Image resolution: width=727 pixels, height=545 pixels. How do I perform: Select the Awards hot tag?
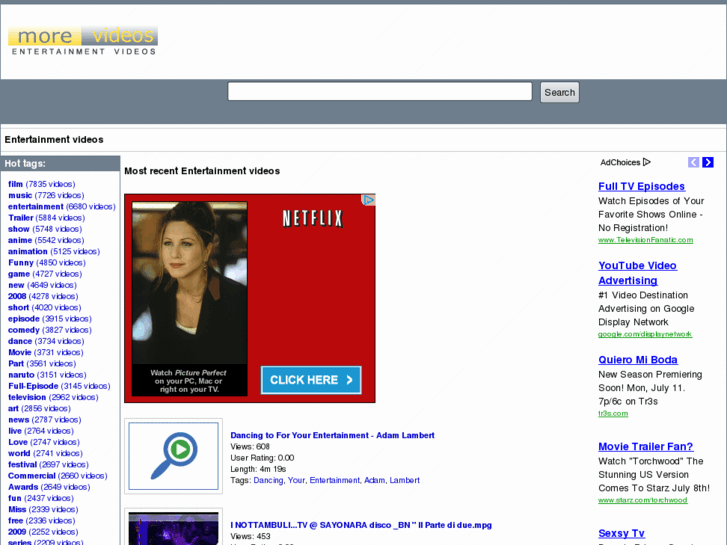tap(23, 487)
